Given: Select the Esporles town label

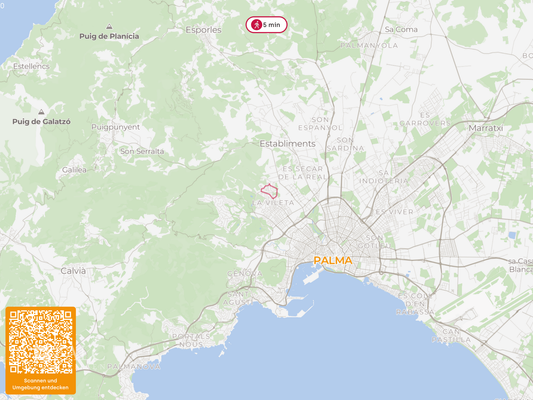Looking at the screenshot, I should pyautogui.click(x=204, y=30).
